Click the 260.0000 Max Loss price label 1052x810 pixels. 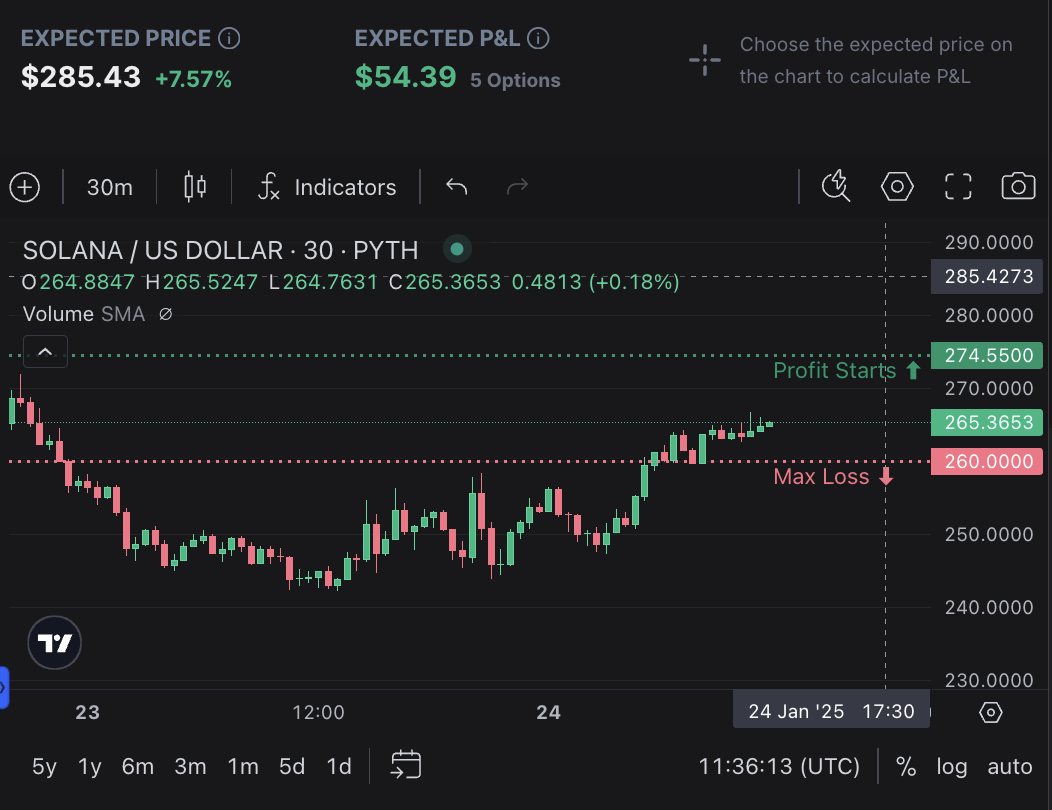[x=987, y=462]
